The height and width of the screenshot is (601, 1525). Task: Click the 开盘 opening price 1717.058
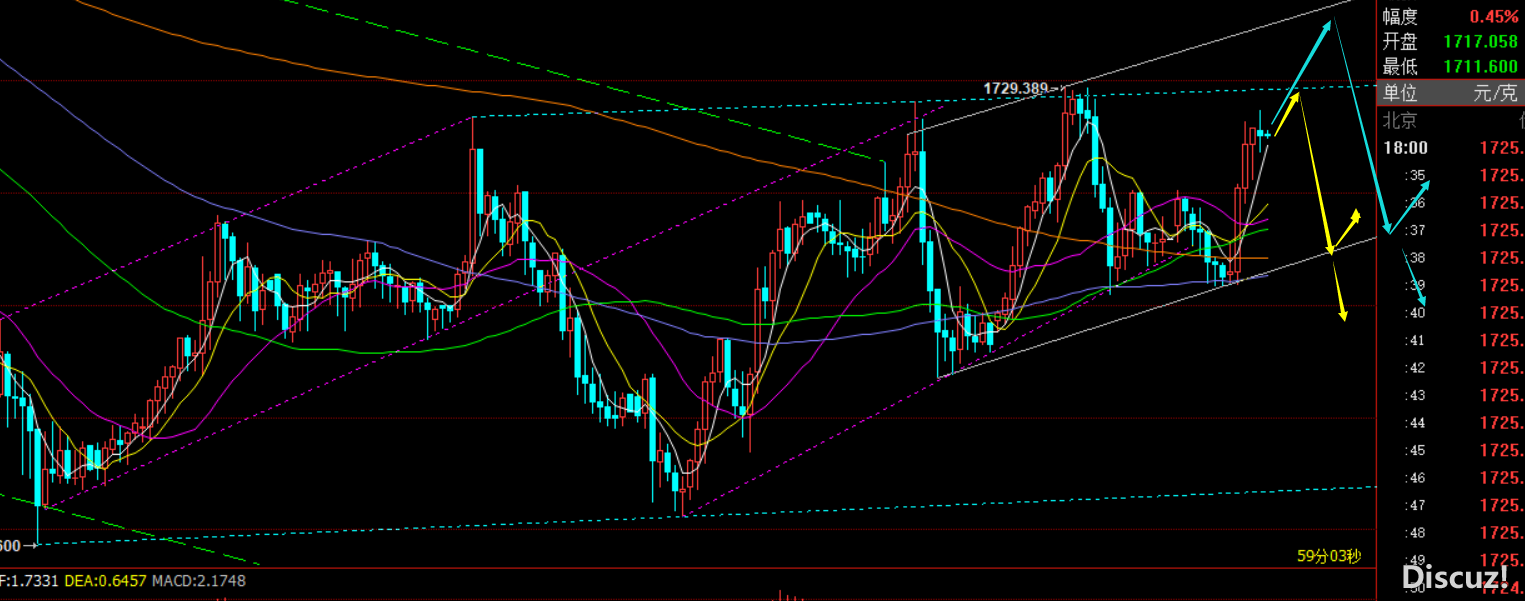(1480, 42)
